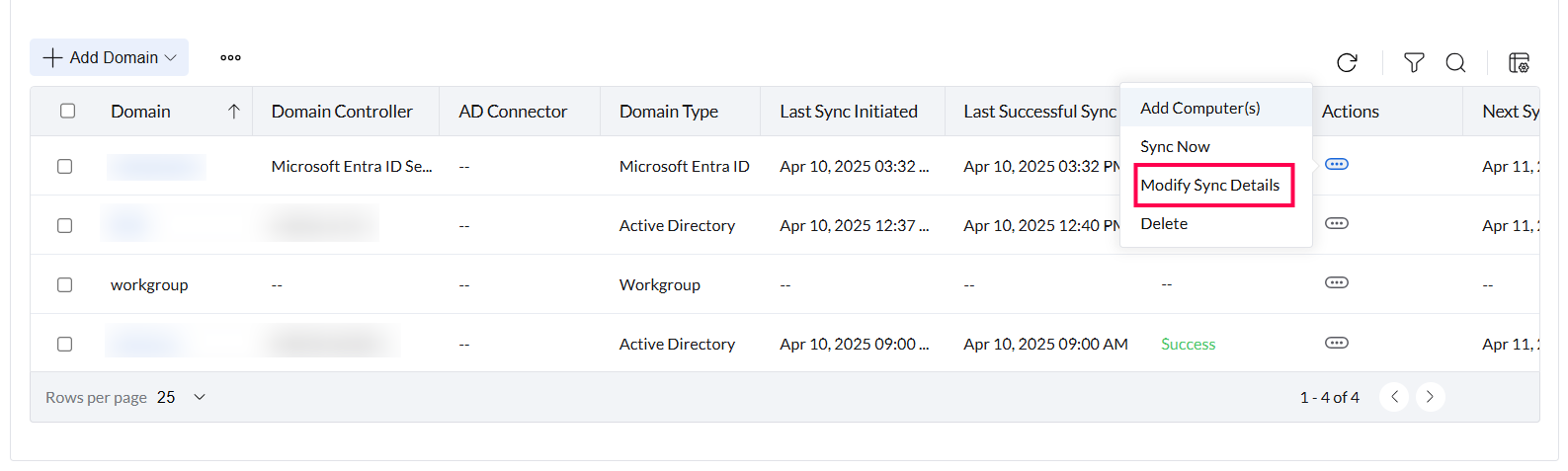This screenshot has height=471, width=1568.
Task: Sort by Domain using the ascending arrow
Action: click(233, 112)
